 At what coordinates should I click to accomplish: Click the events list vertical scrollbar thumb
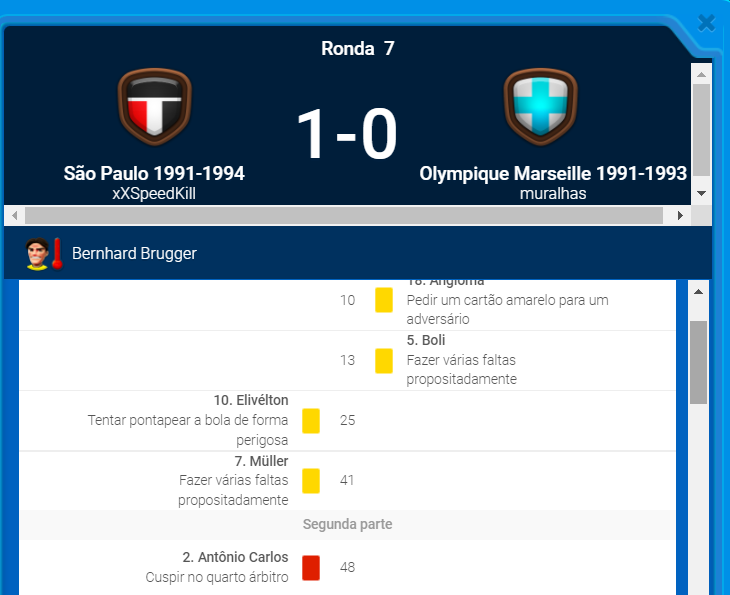[699, 360]
